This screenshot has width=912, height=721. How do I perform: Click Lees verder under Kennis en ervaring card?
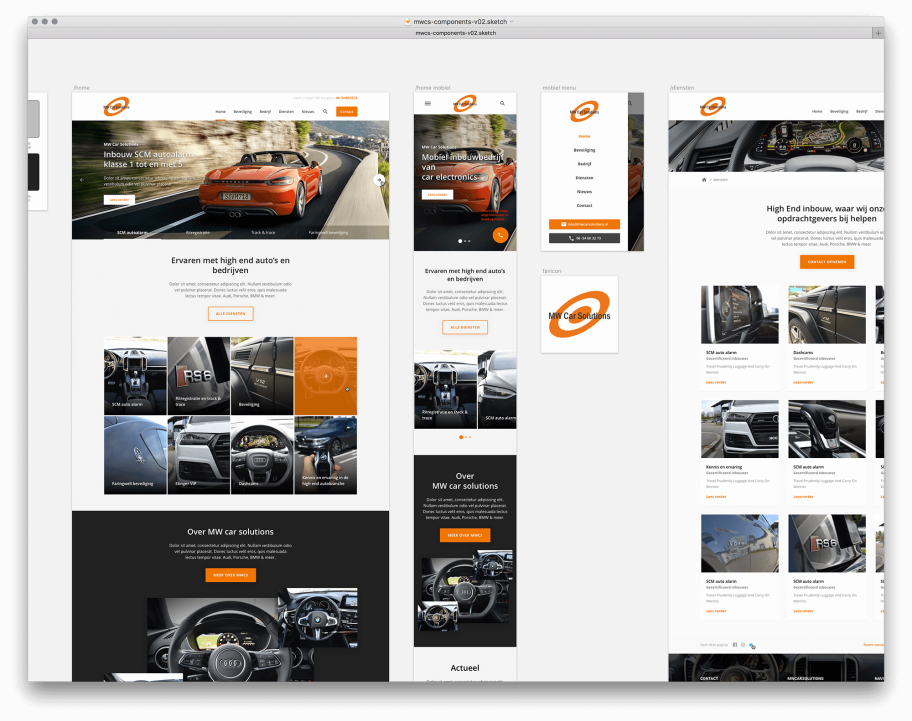coord(716,497)
